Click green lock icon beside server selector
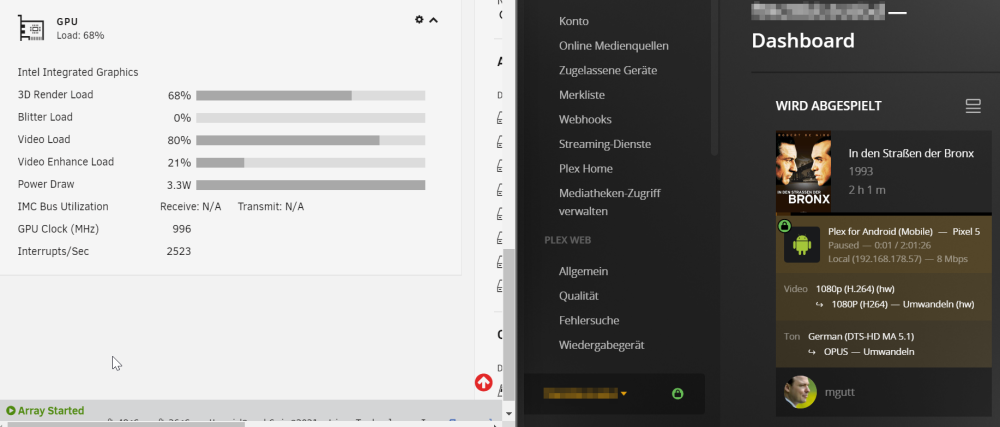This screenshot has height=427, width=1000. coord(678,394)
